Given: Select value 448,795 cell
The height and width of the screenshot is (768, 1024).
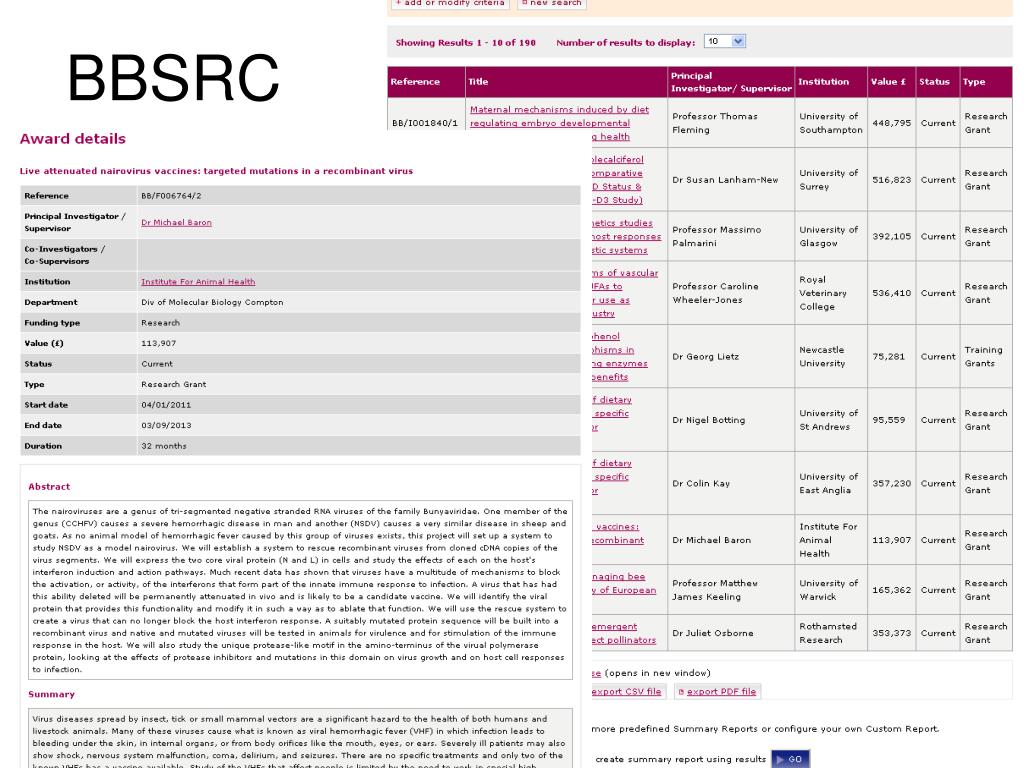Looking at the screenshot, I should click(891, 123).
